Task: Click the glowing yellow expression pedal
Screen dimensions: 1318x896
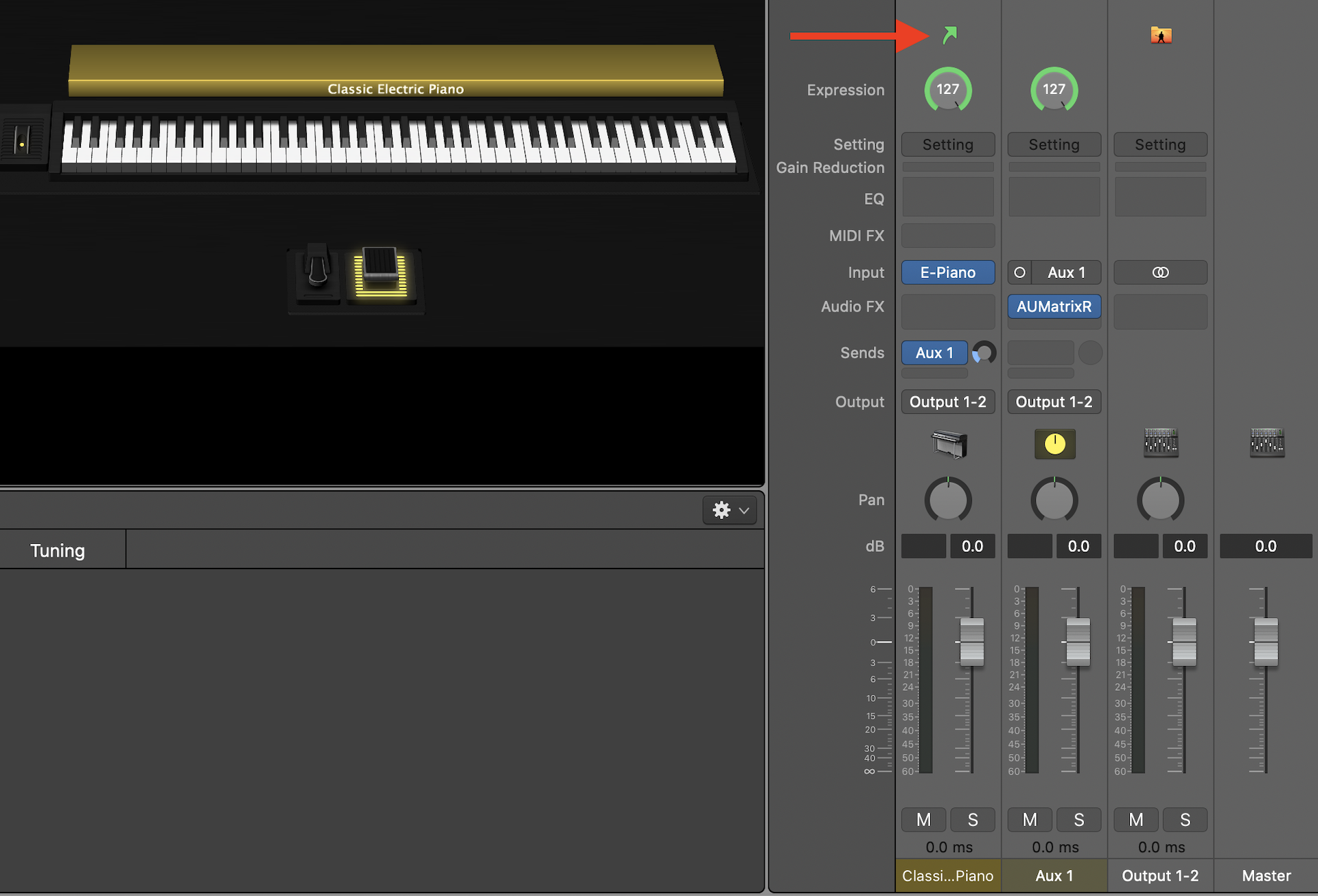Action: (380, 272)
